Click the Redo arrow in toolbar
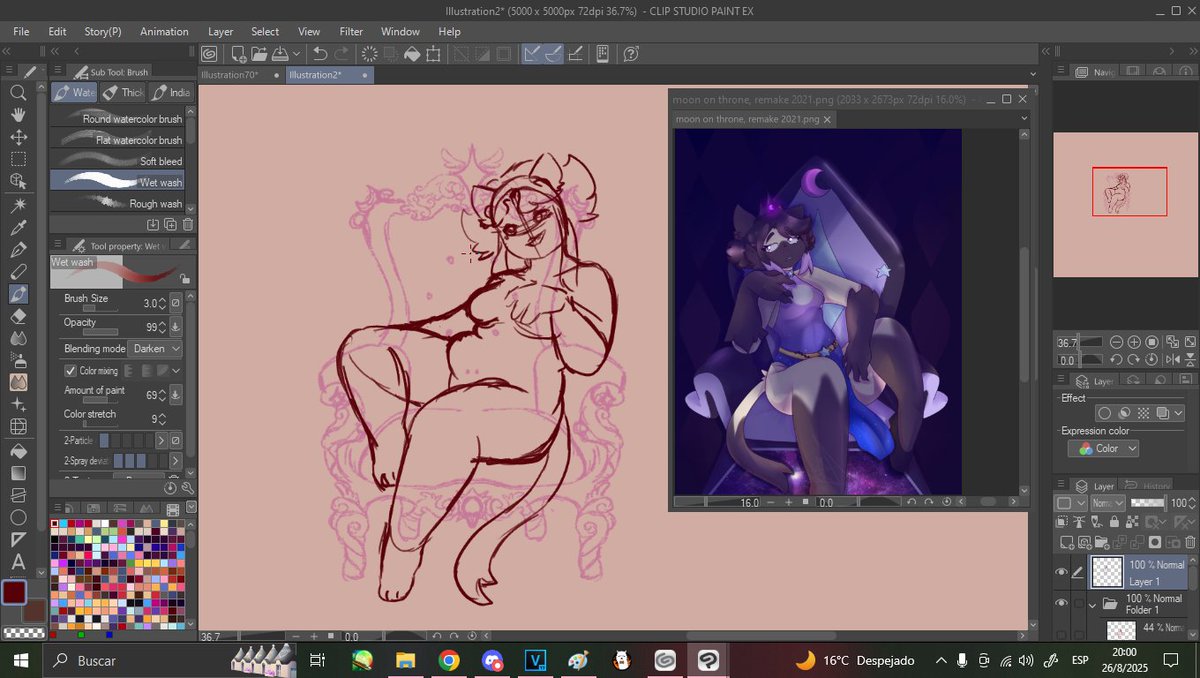1200x678 pixels. click(x=342, y=54)
